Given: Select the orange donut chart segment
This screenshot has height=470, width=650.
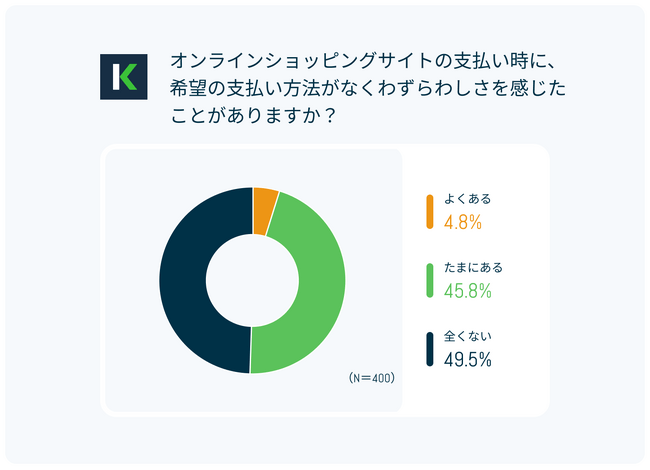Looking at the screenshot, I should pyautogui.click(x=264, y=211).
